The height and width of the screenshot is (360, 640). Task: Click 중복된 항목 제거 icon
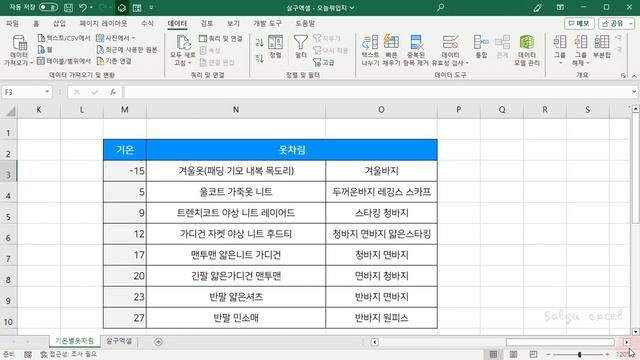tap(416, 42)
